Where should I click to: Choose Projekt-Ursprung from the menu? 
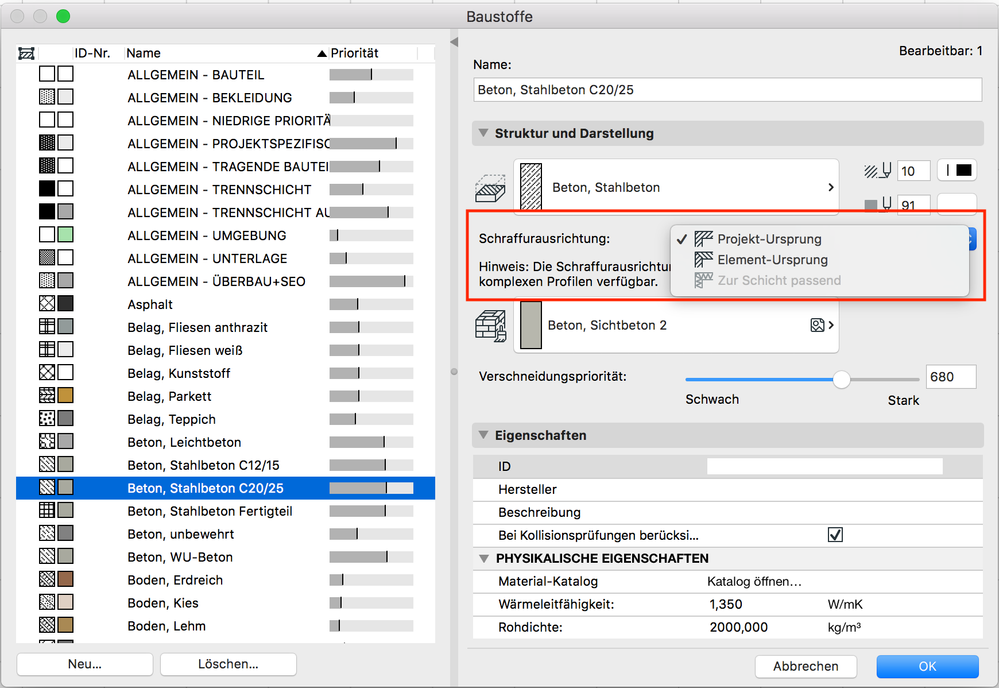point(769,239)
